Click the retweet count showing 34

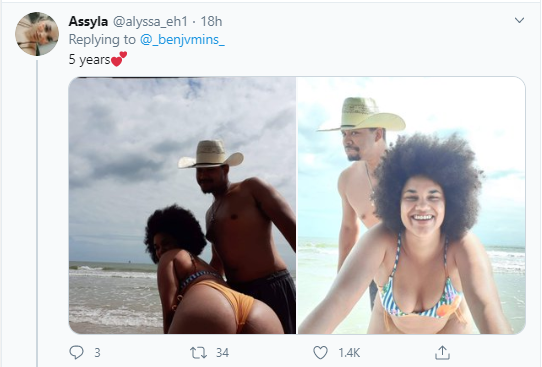click(222, 353)
